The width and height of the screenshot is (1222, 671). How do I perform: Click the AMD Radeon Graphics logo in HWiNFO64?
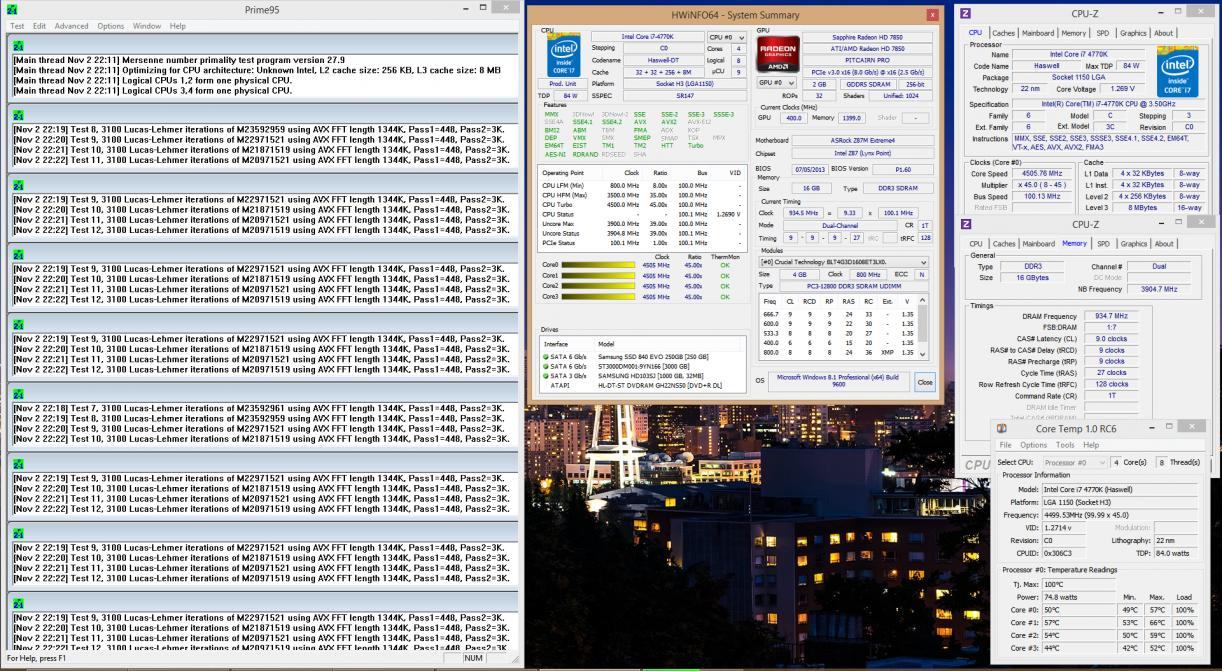pos(777,56)
